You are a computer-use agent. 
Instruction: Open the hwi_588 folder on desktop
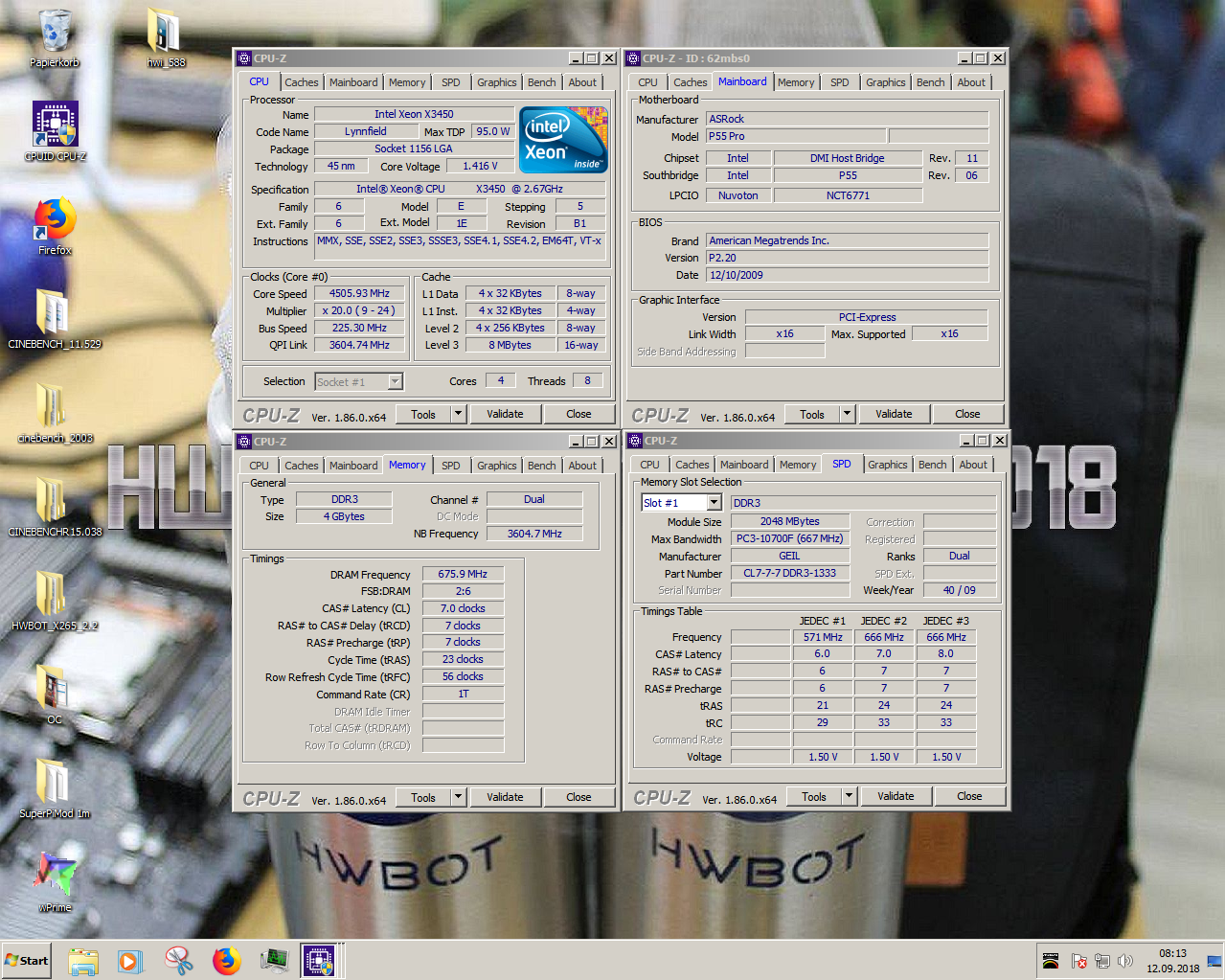click(165, 38)
